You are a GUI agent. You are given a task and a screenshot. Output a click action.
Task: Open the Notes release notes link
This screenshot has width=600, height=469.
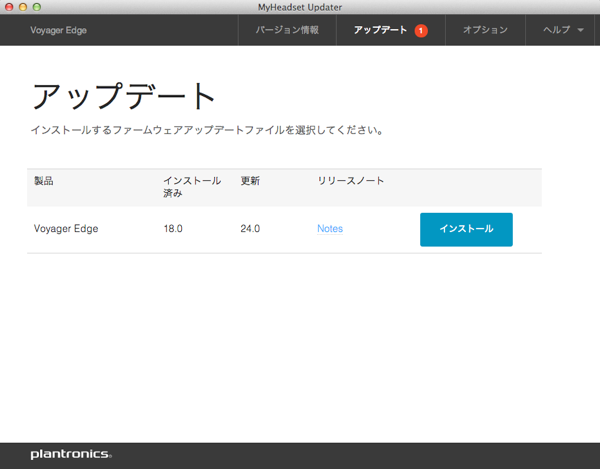(x=330, y=228)
